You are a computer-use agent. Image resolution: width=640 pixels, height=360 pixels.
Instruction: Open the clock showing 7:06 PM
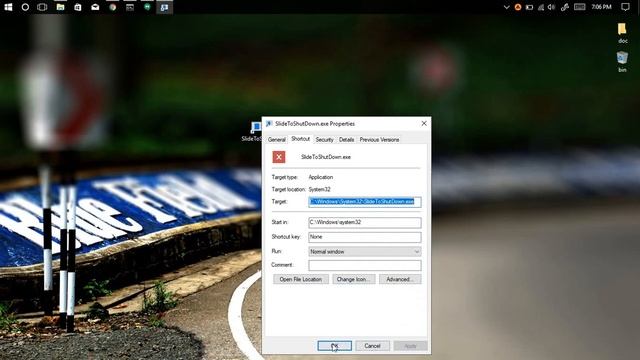click(602, 7)
